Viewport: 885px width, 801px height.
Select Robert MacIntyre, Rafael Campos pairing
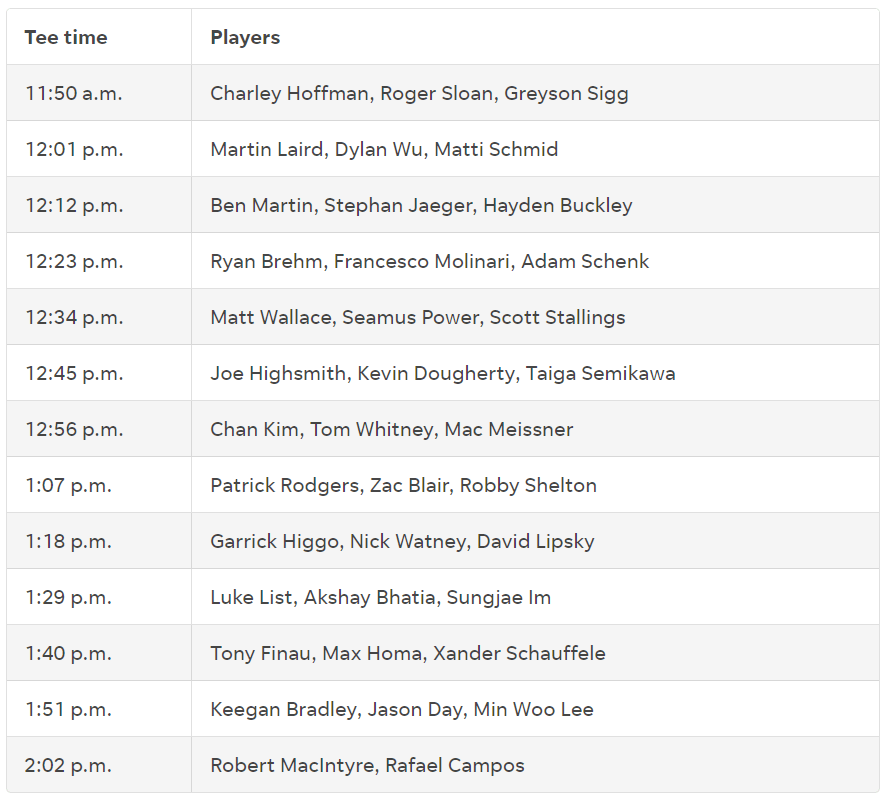(367, 765)
